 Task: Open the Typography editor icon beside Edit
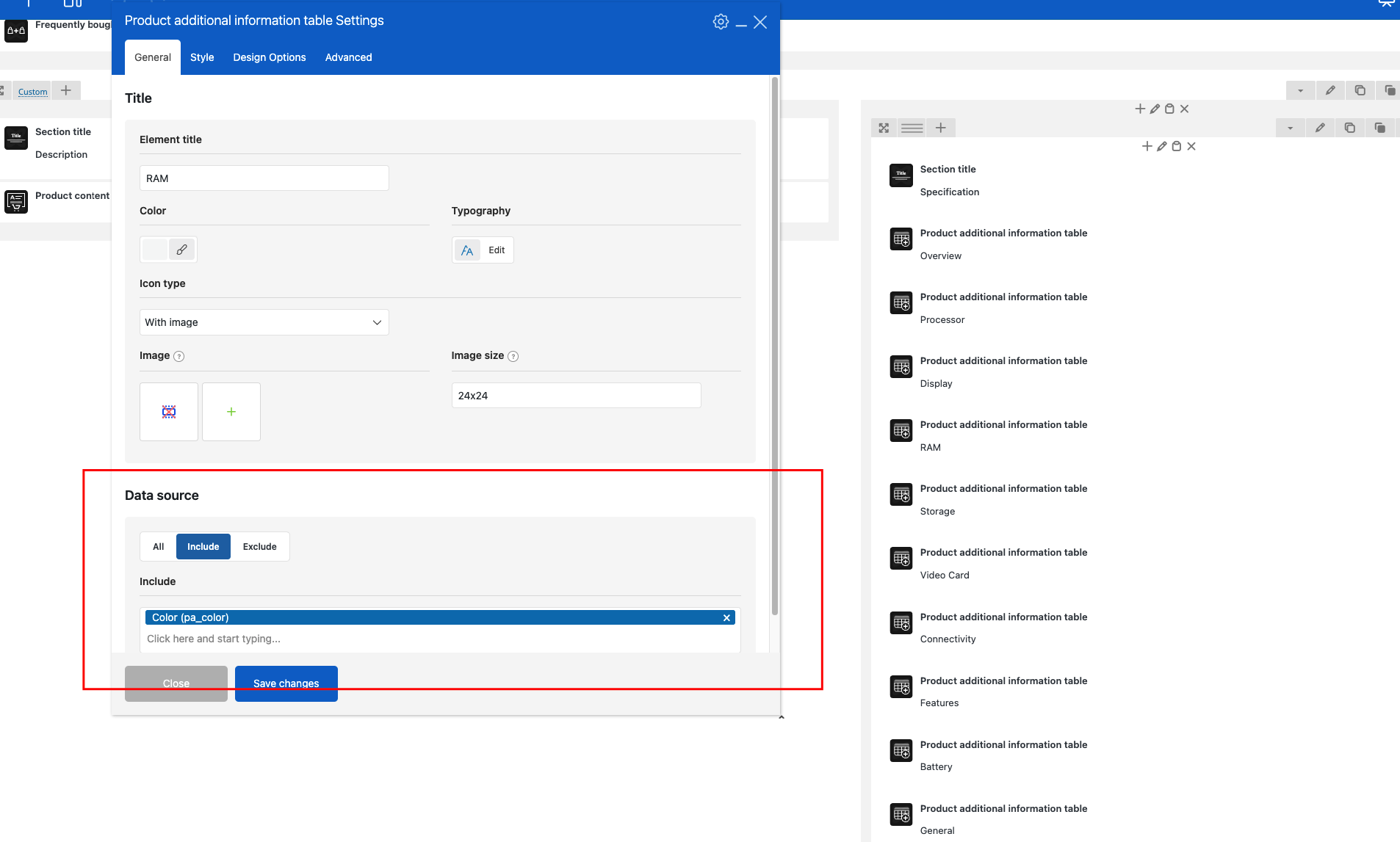click(x=467, y=250)
